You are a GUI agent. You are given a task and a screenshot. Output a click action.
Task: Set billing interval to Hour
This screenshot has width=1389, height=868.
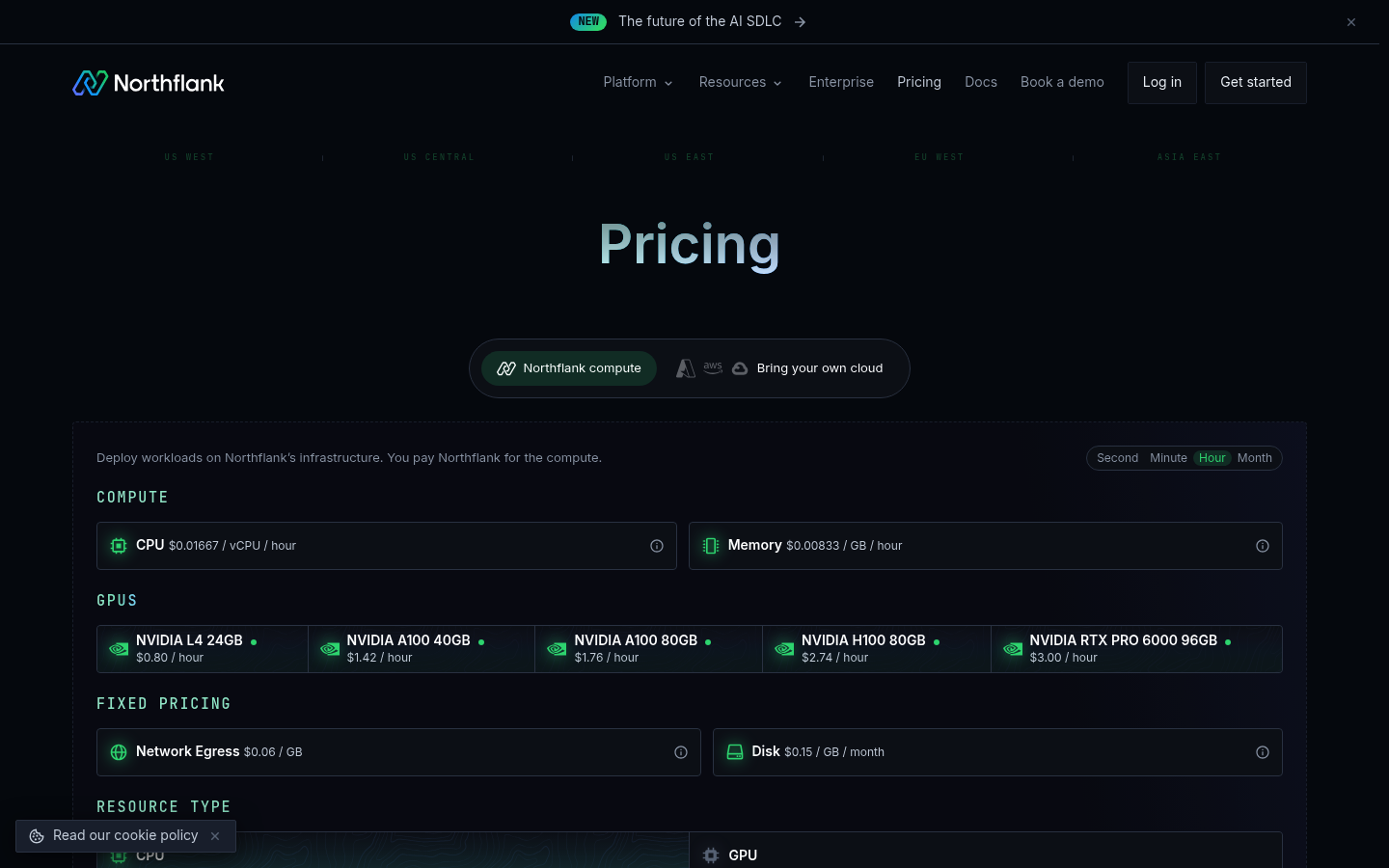(x=1212, y=458)
